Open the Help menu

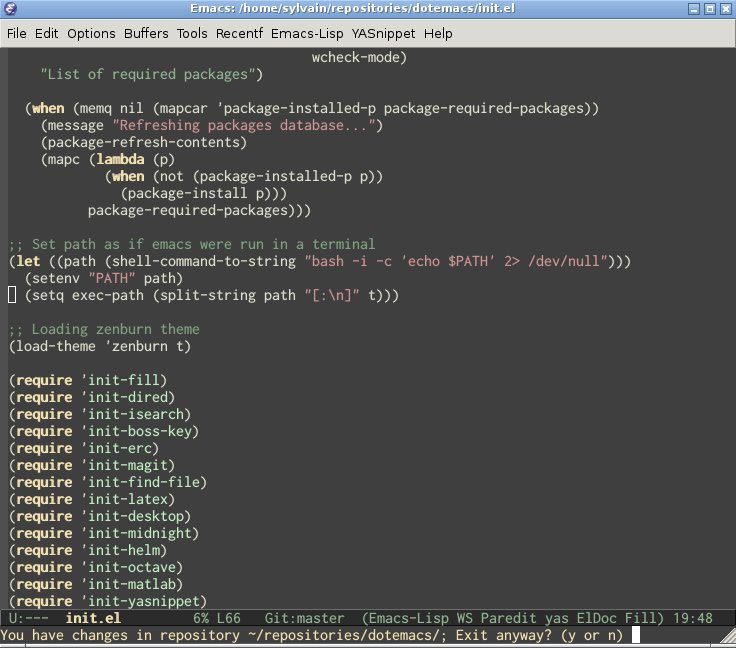coord(438,34)
